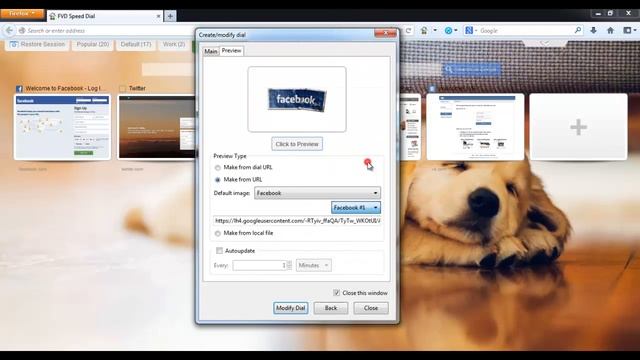This screenshot has height=360, width=640.
Task: Click the image URL text field
Action: coord(297,221)
